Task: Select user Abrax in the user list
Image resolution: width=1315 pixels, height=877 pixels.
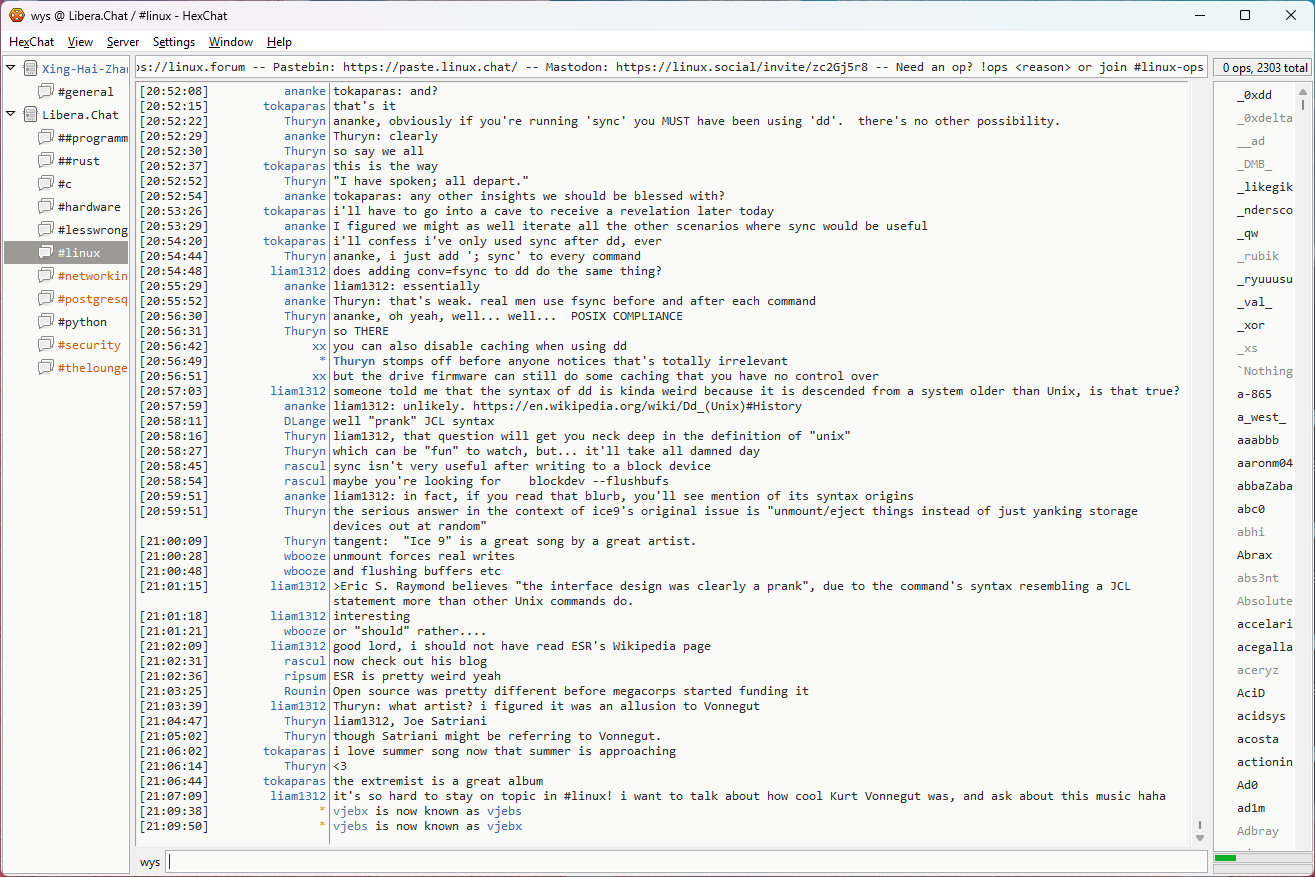Action: [x=1254, y=555]
